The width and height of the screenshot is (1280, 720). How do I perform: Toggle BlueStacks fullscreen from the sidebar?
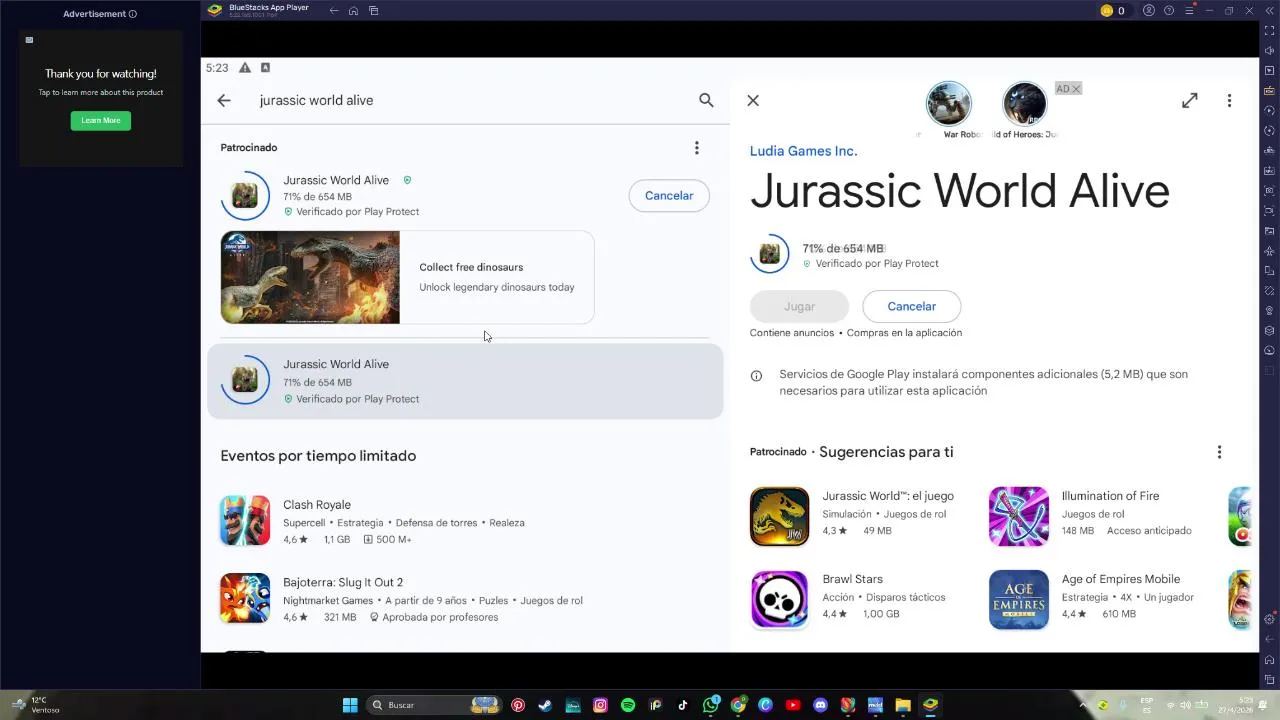point(1269,30)
